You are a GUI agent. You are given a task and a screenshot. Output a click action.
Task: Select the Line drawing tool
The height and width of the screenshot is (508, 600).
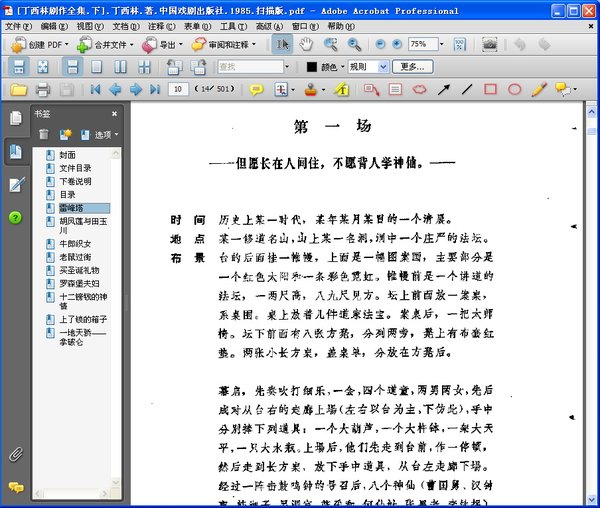pos(467,90)
